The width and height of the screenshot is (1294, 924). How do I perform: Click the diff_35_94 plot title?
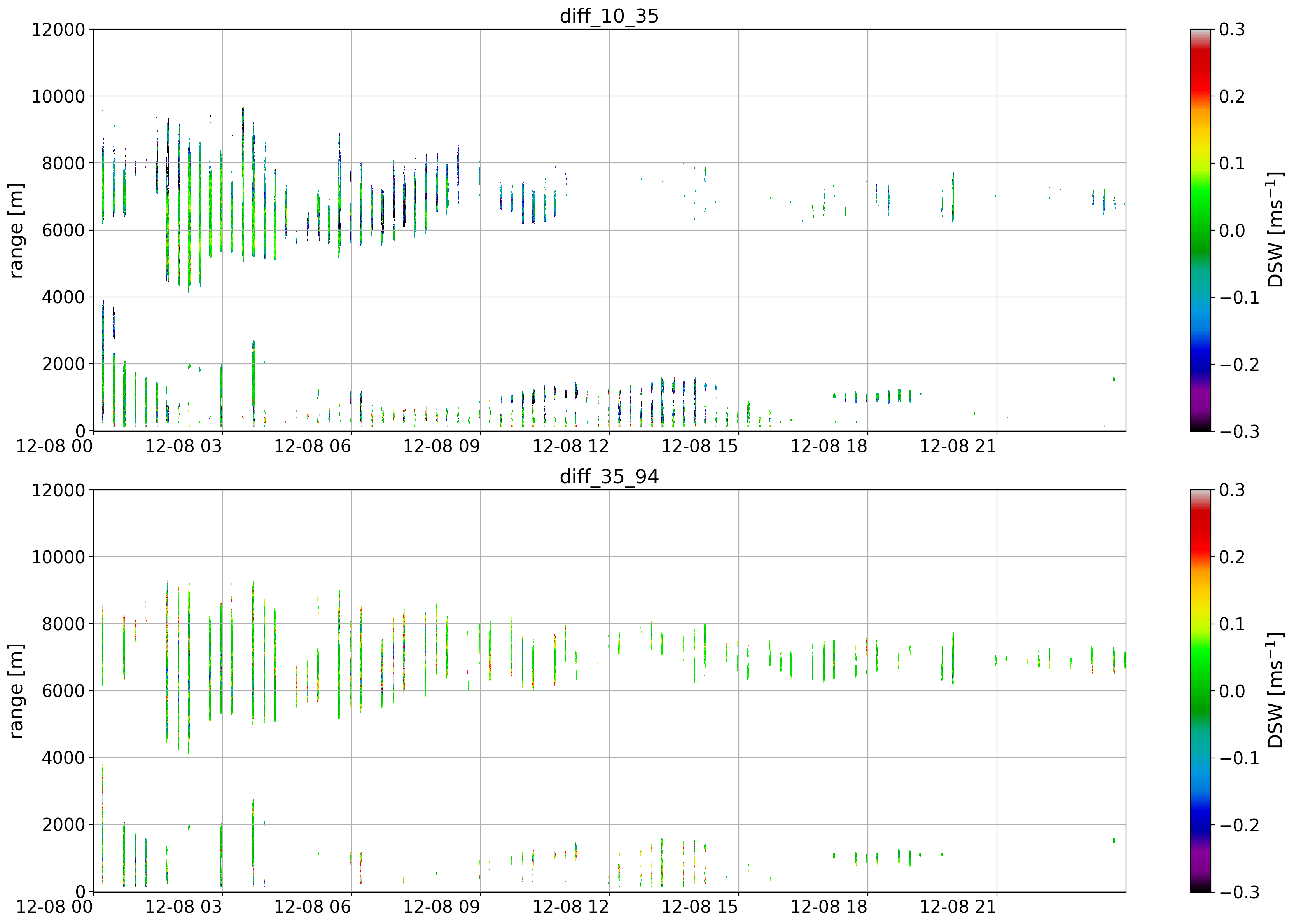[x=609, y=476]
